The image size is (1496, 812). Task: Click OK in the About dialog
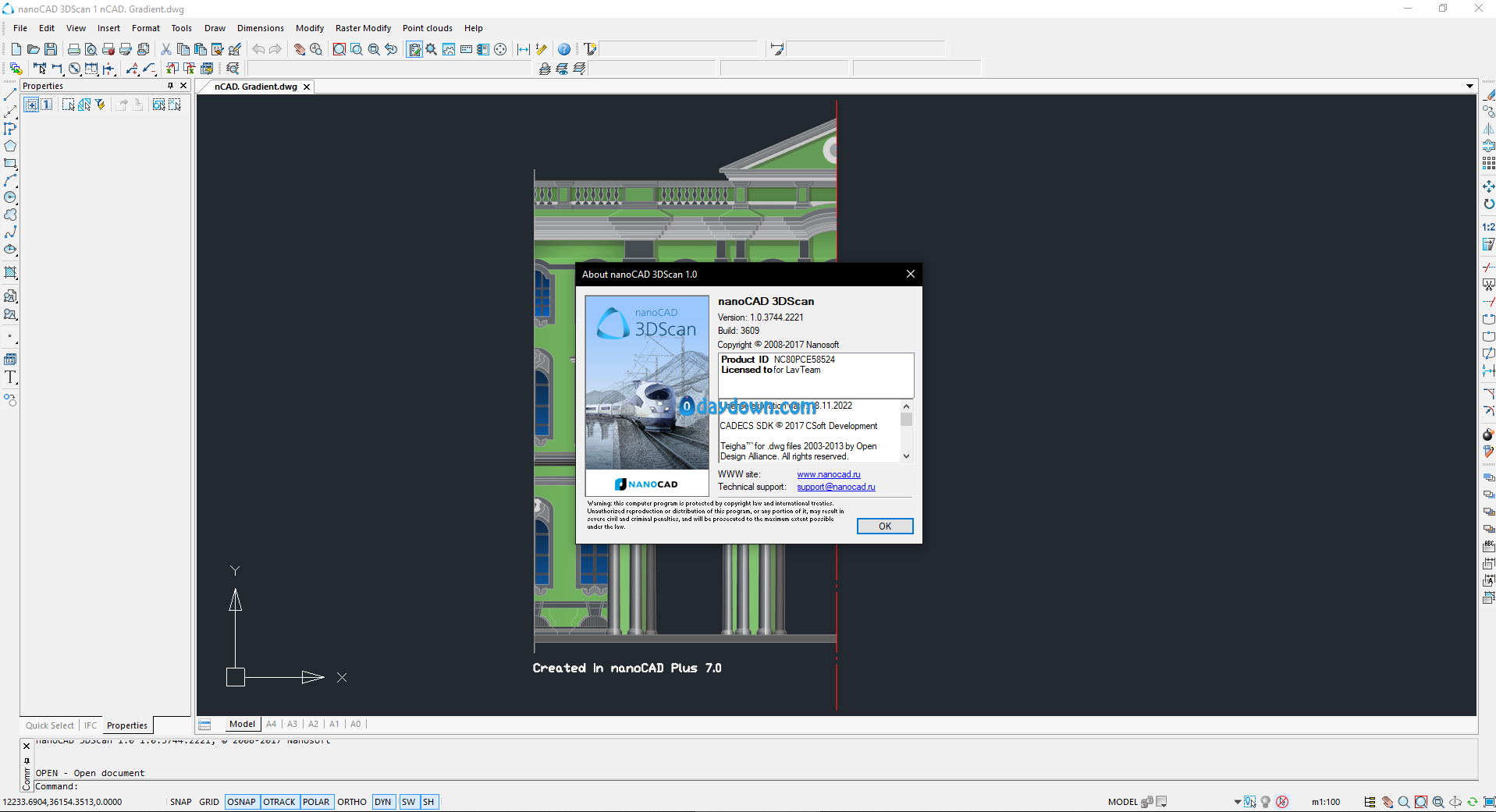[885, 527]
